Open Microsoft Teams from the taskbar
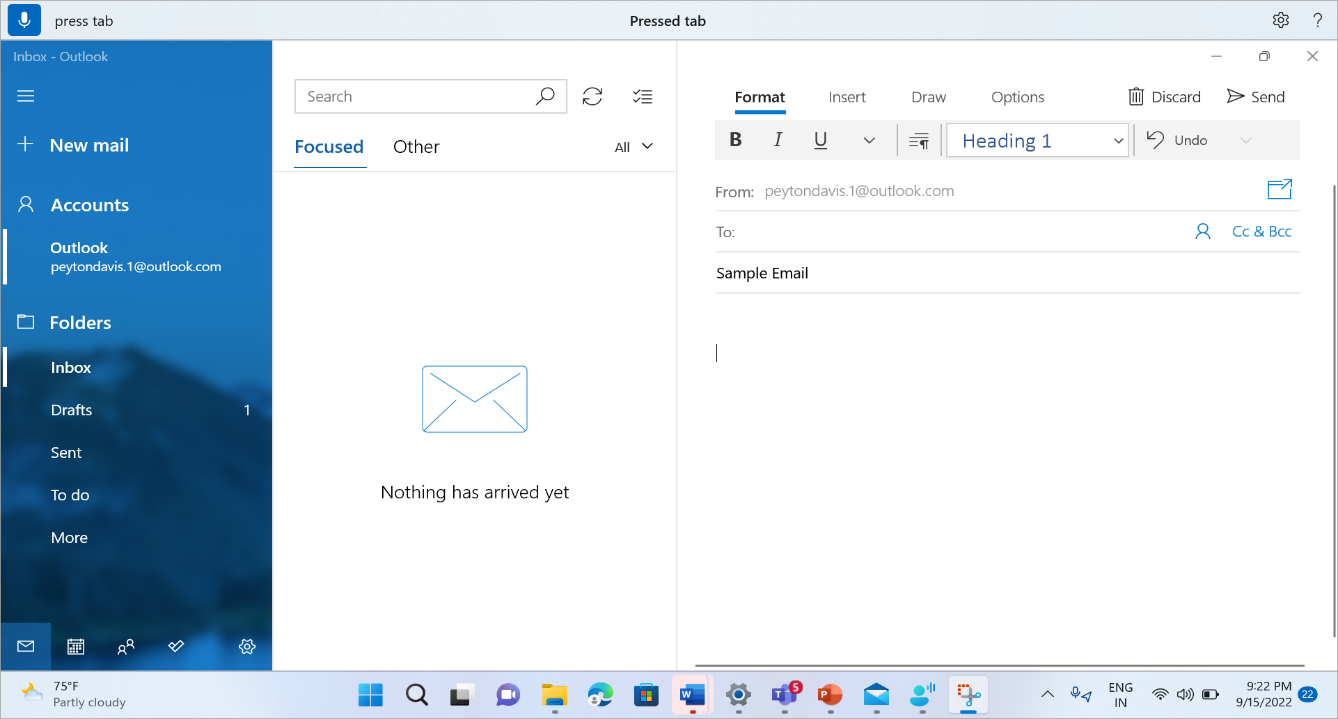Viewport: 1338px width, 719px height. (784, 694)
